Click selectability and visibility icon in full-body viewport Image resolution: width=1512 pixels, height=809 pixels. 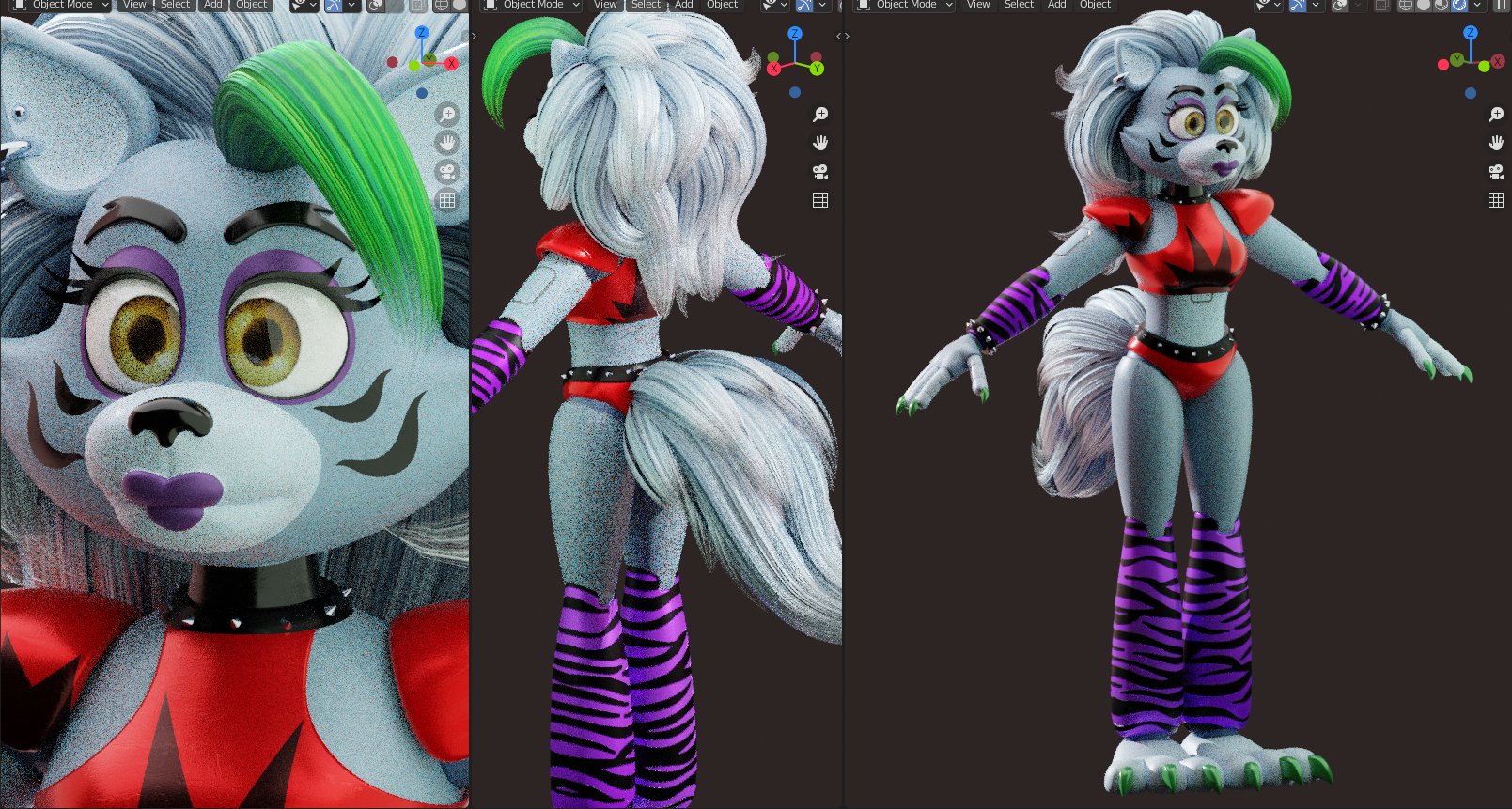(1264, 5)
